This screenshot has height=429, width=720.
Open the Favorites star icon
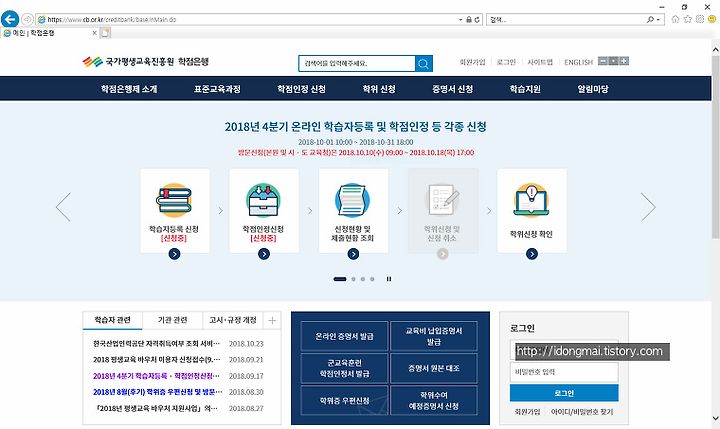click(x=687, y=19)
